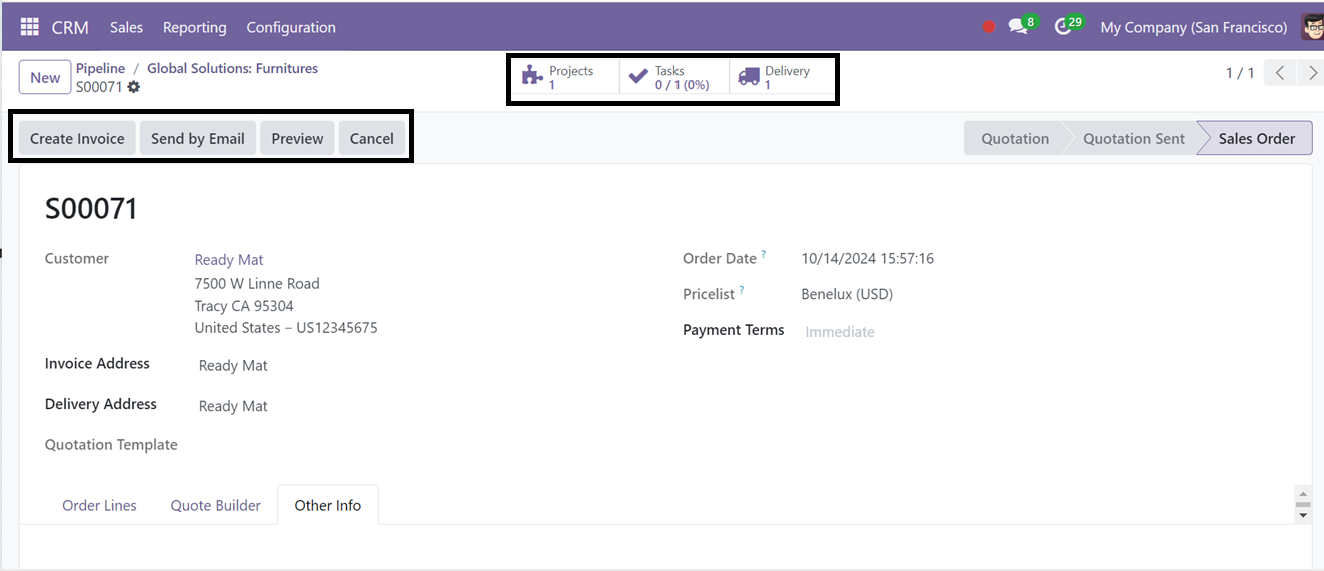Click the Invoice Address field Ready Mat
The width and height of the screenshot is (1324, 571).
233,366
